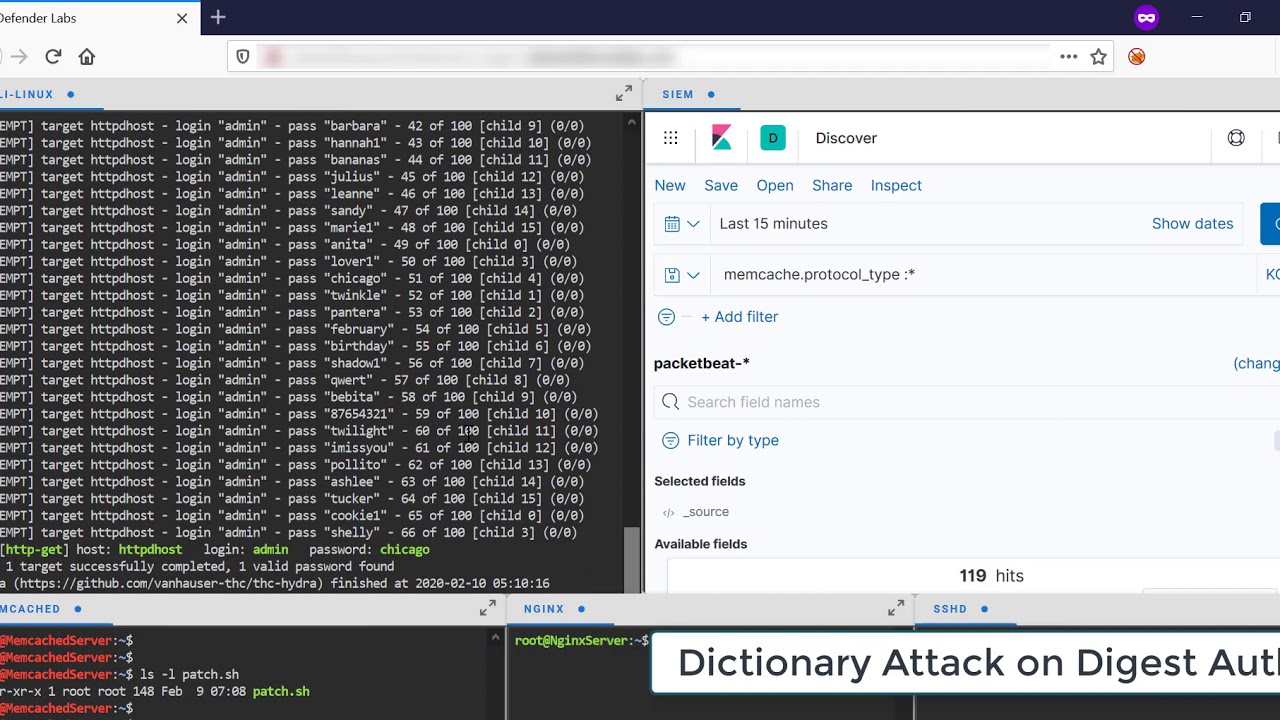Click the Kali terminal vertical scrollbar

pyautogui.click(x=631, y=560)
